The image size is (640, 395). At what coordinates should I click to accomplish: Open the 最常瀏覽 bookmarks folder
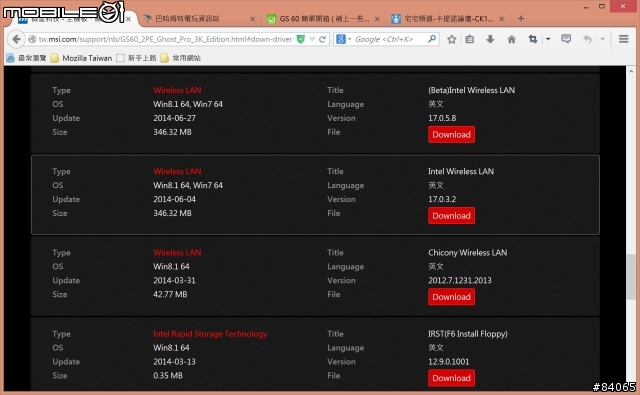pos(26,58)
